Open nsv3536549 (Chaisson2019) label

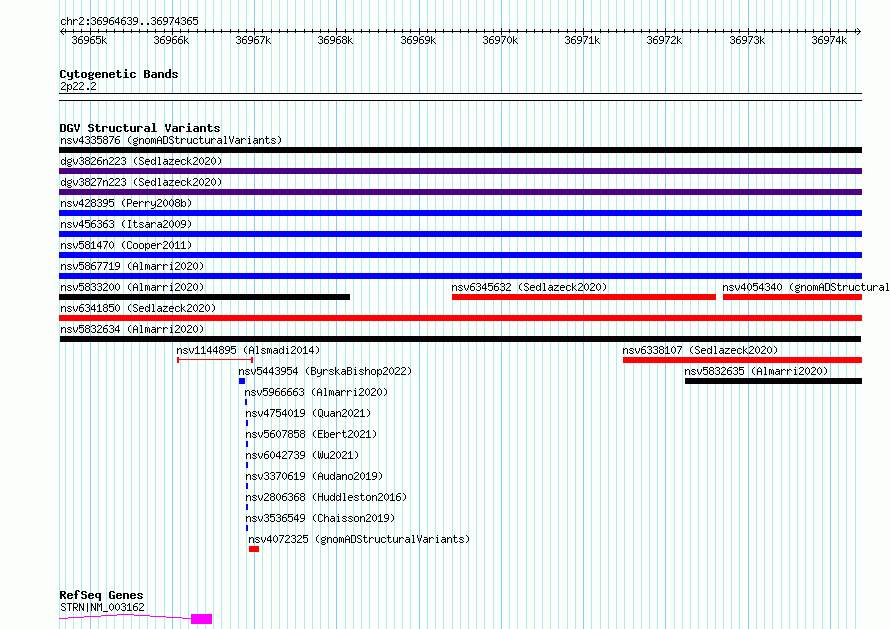320,518
